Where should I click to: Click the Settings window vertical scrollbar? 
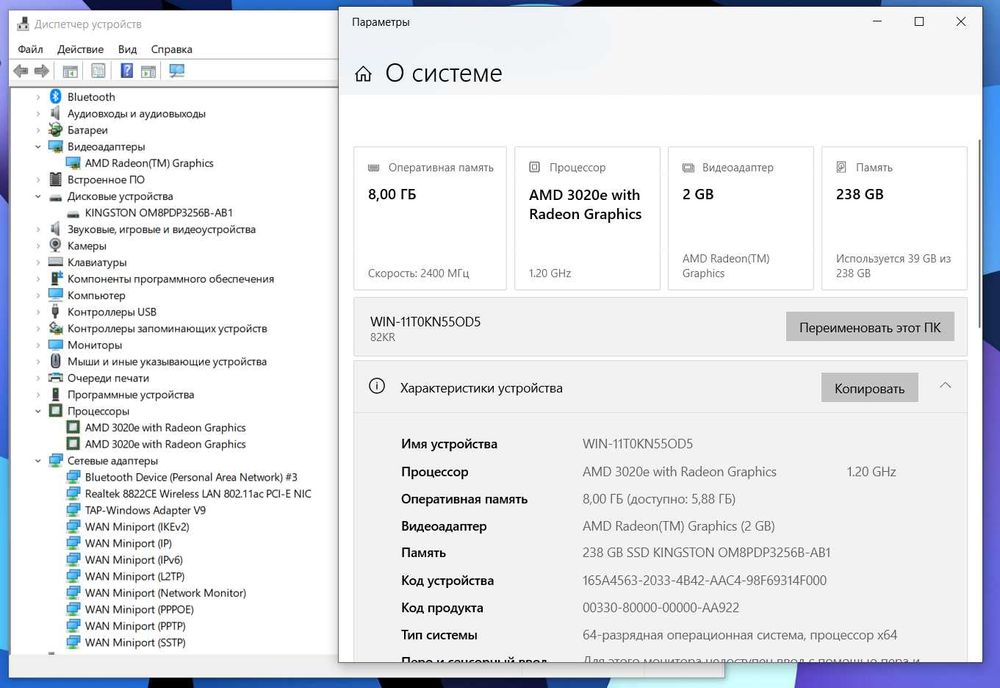point(980,235)
